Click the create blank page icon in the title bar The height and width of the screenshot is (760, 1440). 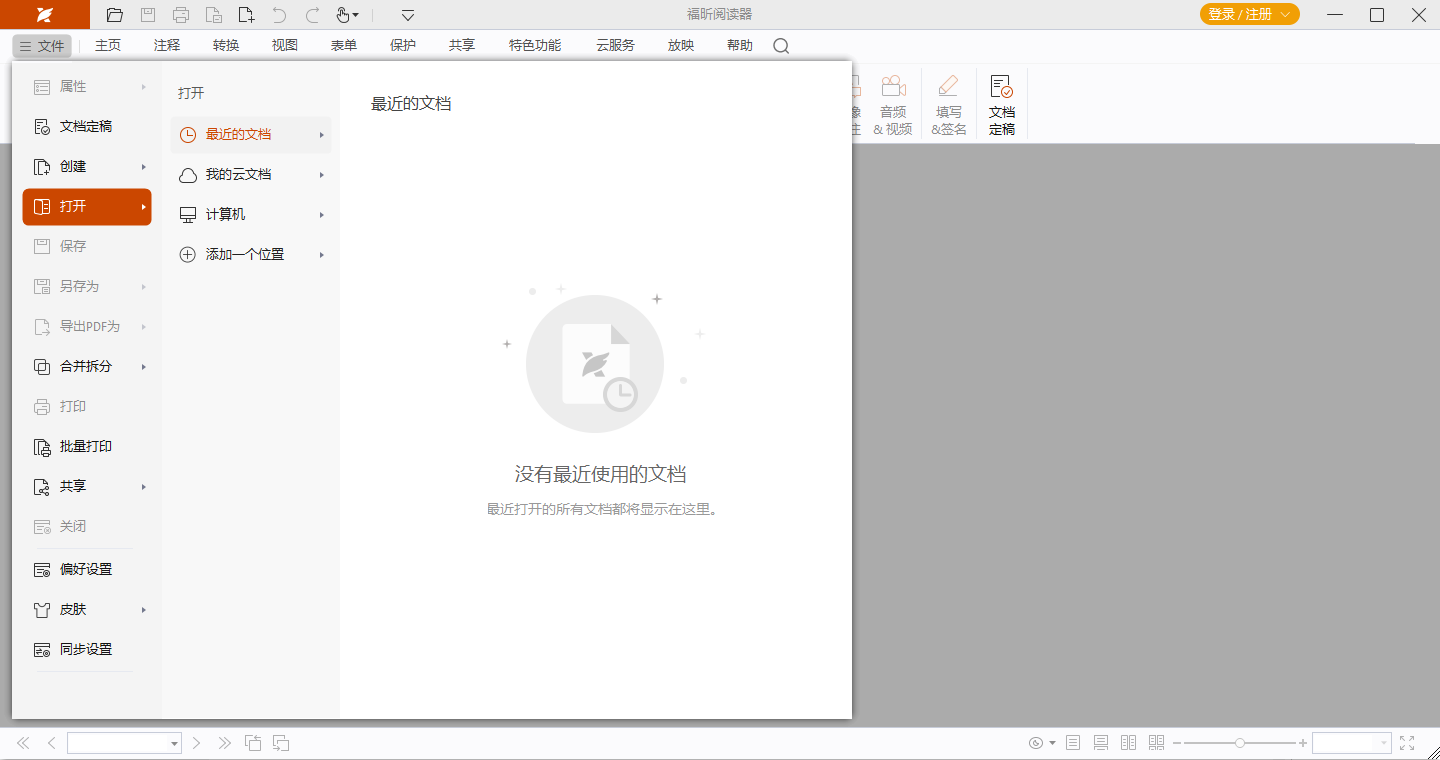click(x=246, y=15)
